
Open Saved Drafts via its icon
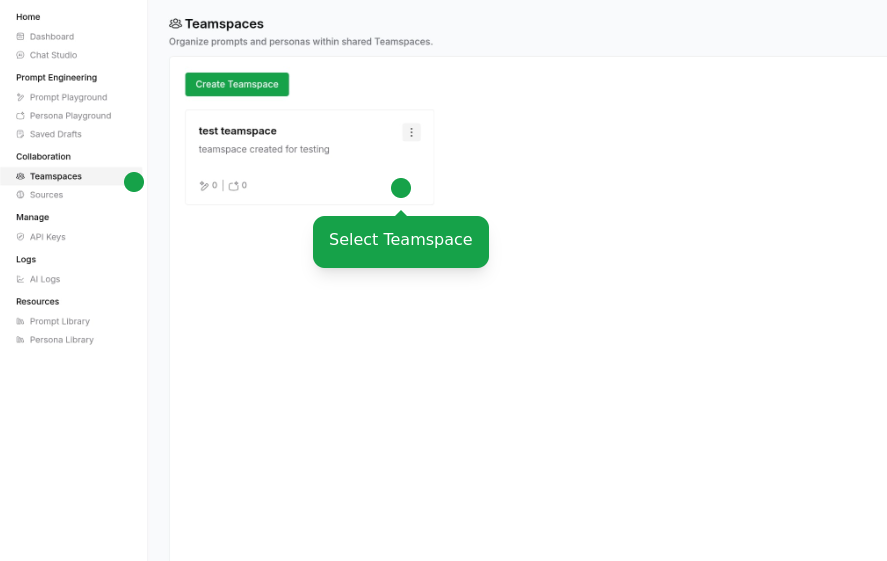(x=20, y=135)
